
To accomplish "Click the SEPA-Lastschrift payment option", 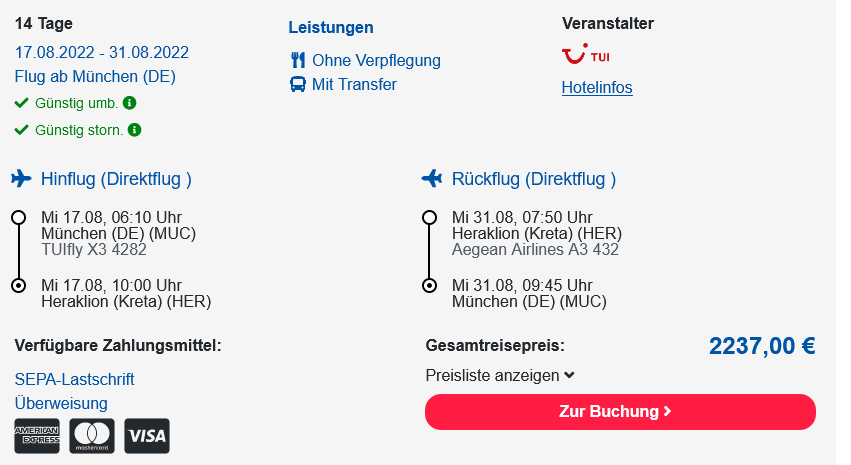I will 74,379.
